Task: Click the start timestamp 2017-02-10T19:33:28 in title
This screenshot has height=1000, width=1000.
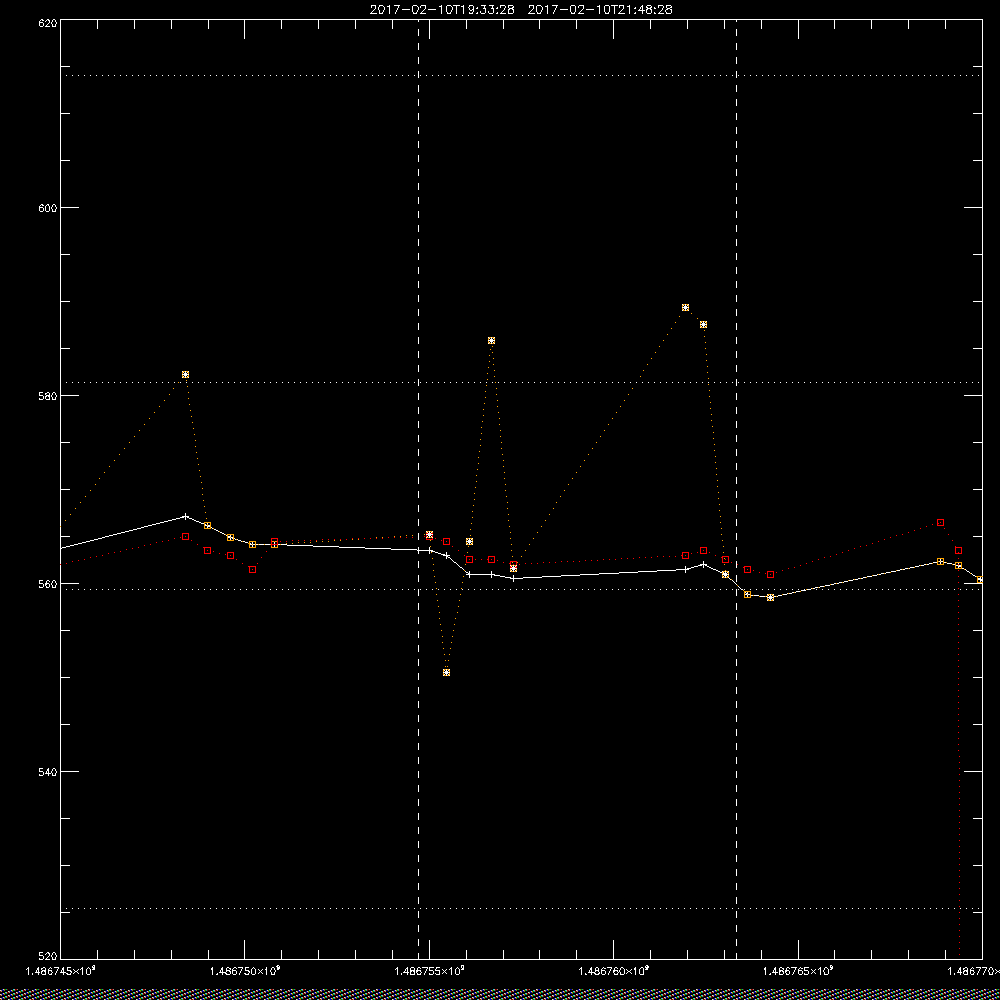Action: coord(442,10)
